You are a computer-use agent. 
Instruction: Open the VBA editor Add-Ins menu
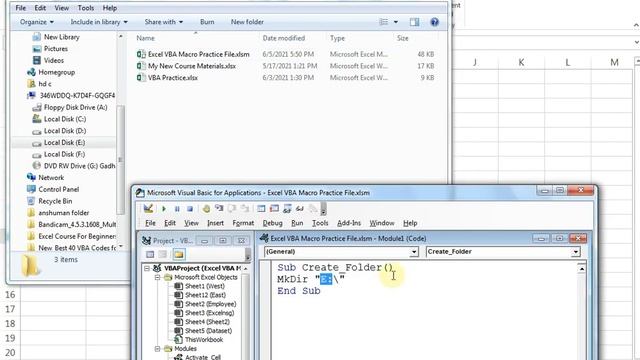pos(349,223)
